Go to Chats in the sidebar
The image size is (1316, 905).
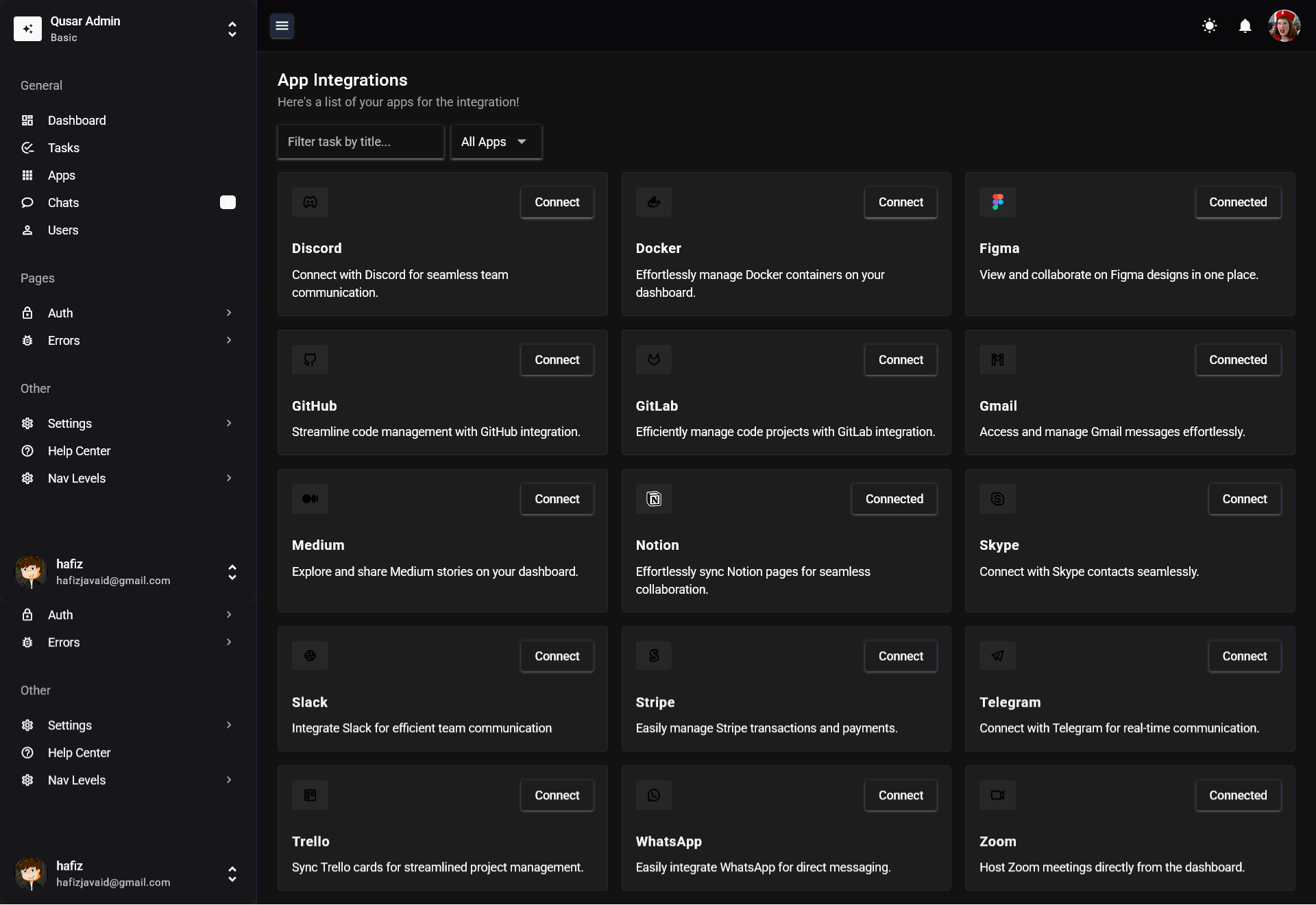pos(63,203)
